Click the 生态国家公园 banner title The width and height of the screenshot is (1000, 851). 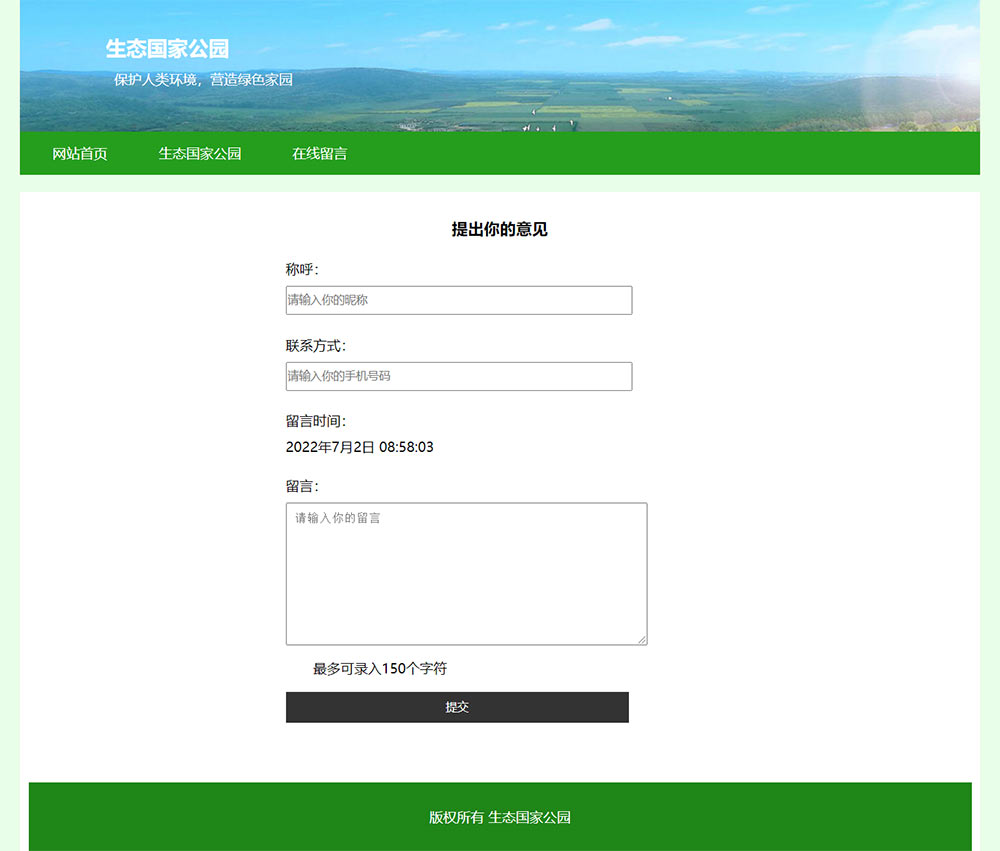(x=167, y=48)
